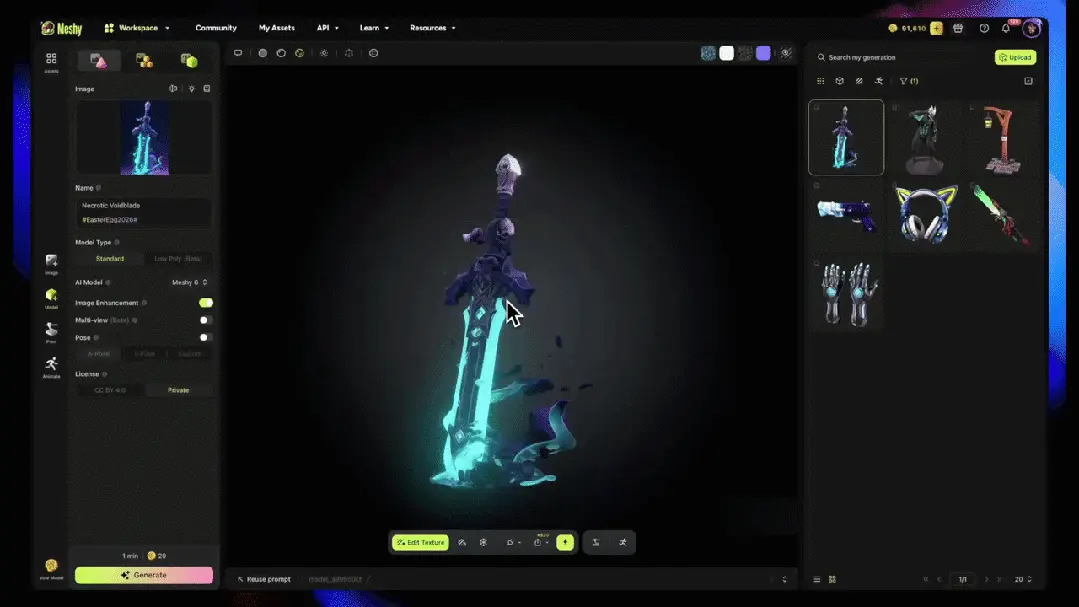Viewport: 1079px width, 607px height.
Task: Go to the Community page
Action: [216, 27]
